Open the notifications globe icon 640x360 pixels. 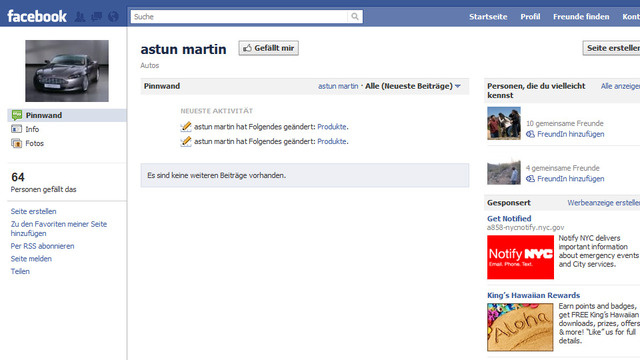113,17
